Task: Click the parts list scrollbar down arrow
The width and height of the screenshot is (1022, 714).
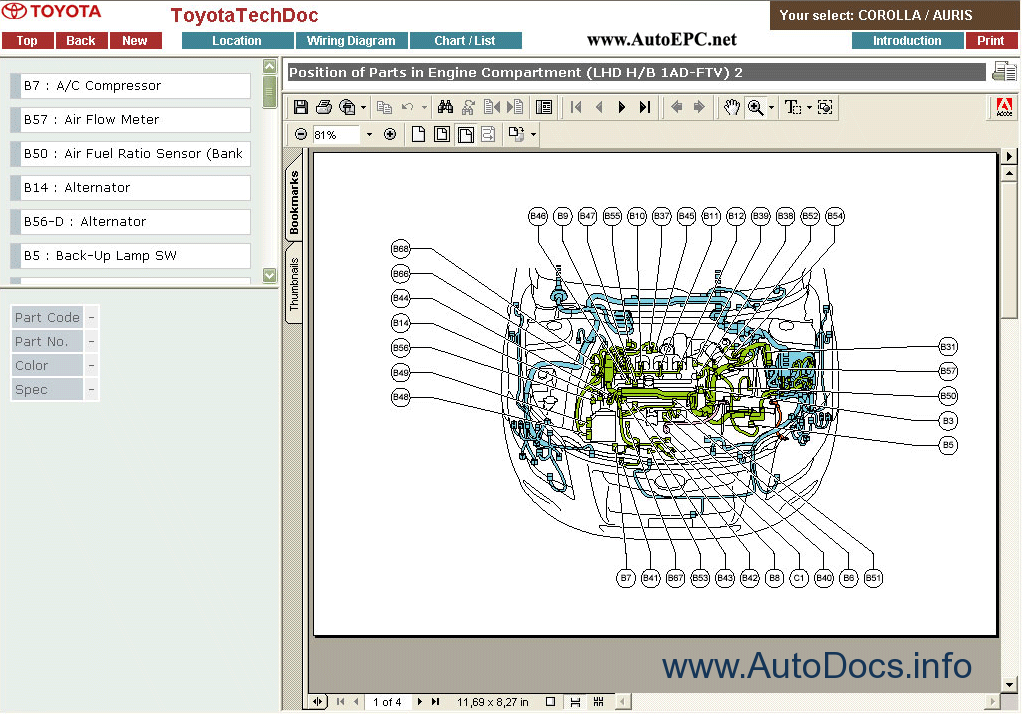Action: pyautogui.click(x=270, y=275)
